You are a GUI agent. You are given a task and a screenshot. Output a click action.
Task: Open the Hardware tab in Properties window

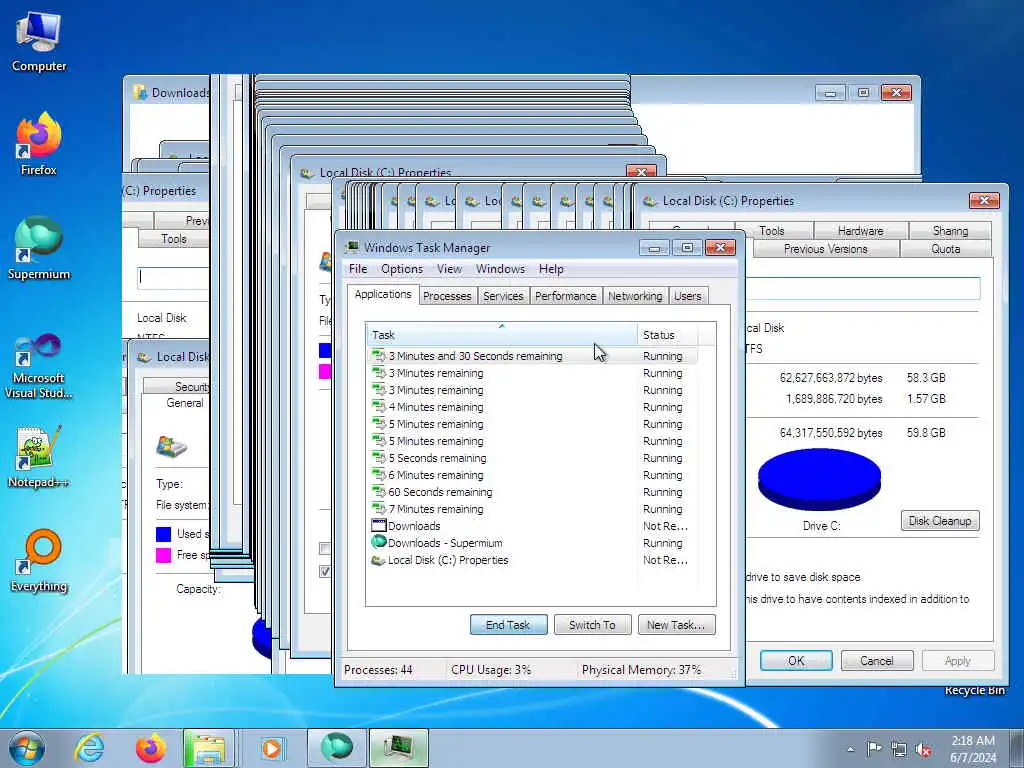(860, 231)
